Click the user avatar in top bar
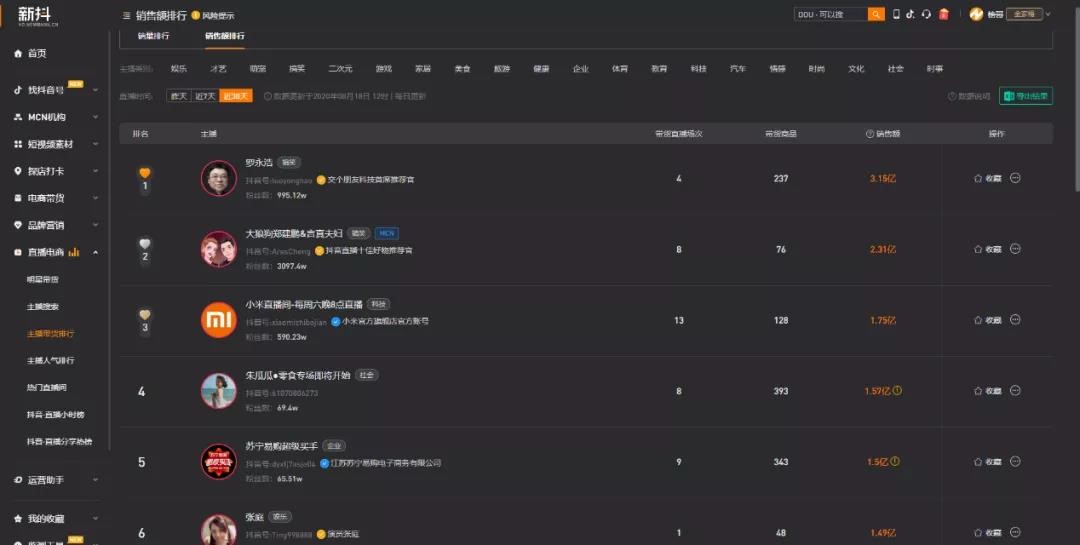 (976, 14)
